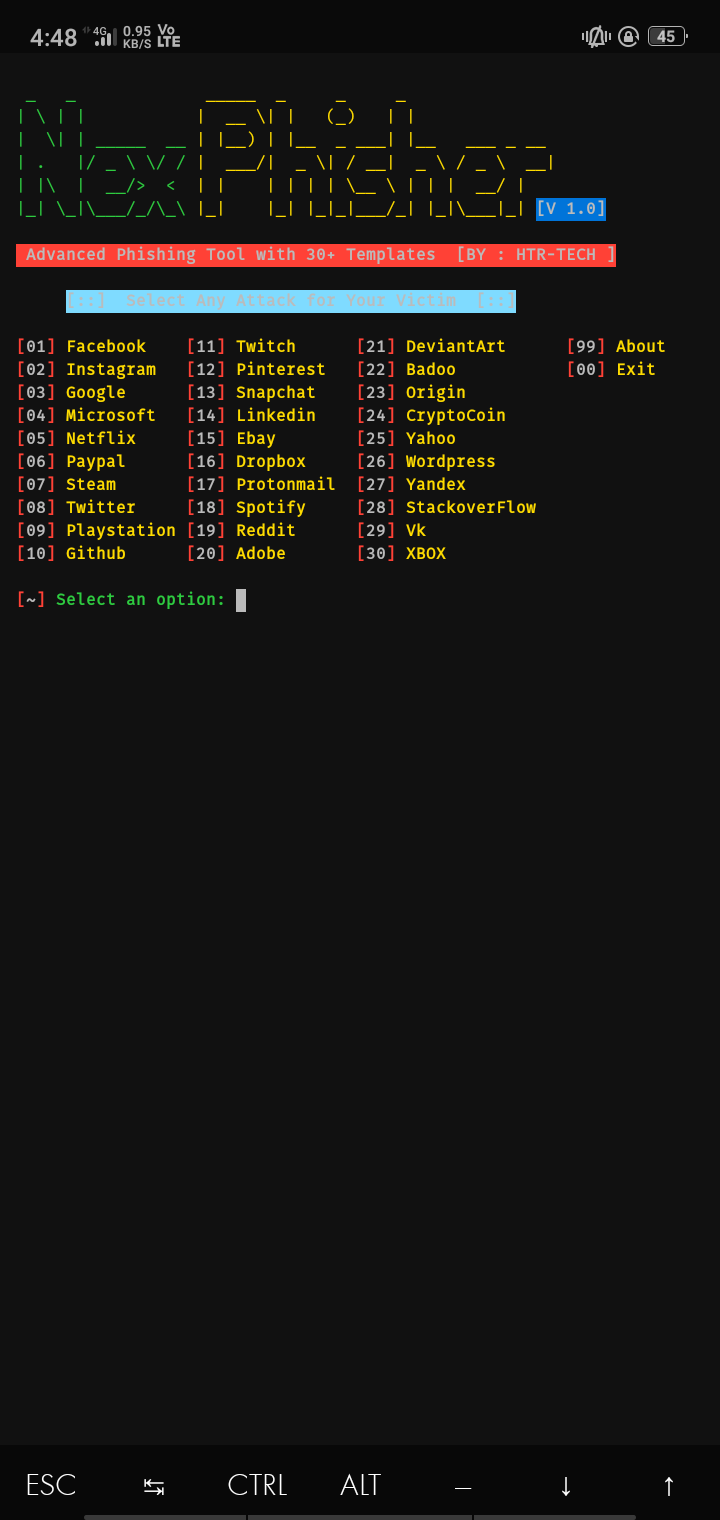Tap the dash key in extra keys row
The width and height of the screenshot is (720, 1520).
pos(463,1485)
